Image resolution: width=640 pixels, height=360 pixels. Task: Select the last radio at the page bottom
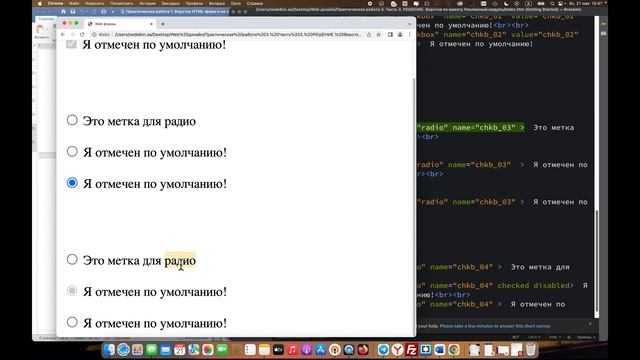coord(72,322)
